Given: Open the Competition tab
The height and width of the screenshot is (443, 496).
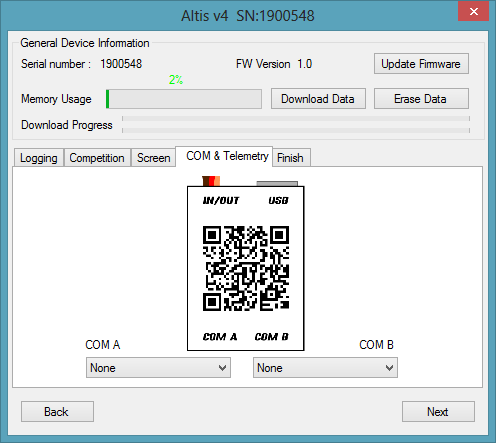Looking at the screenshot, I should [97, 158].
